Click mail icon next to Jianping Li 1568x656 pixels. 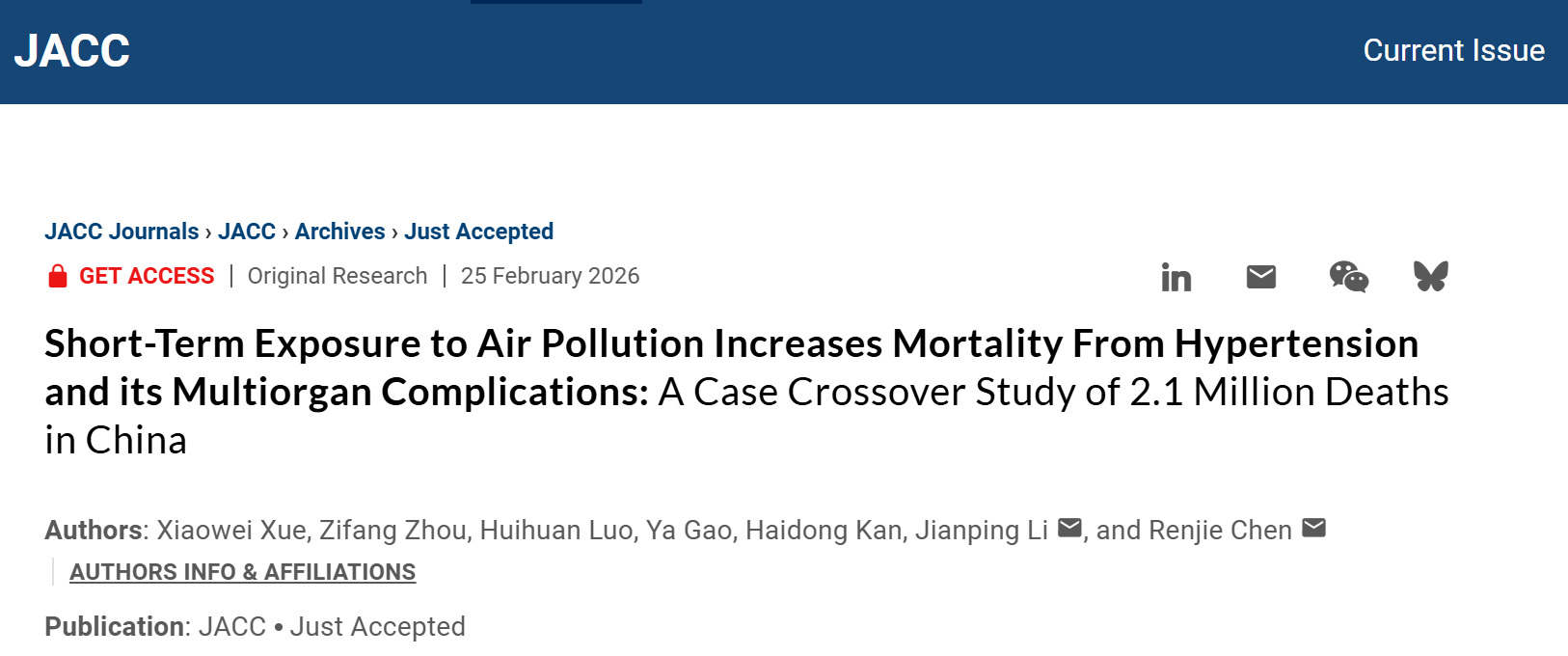click(1069, 528)
